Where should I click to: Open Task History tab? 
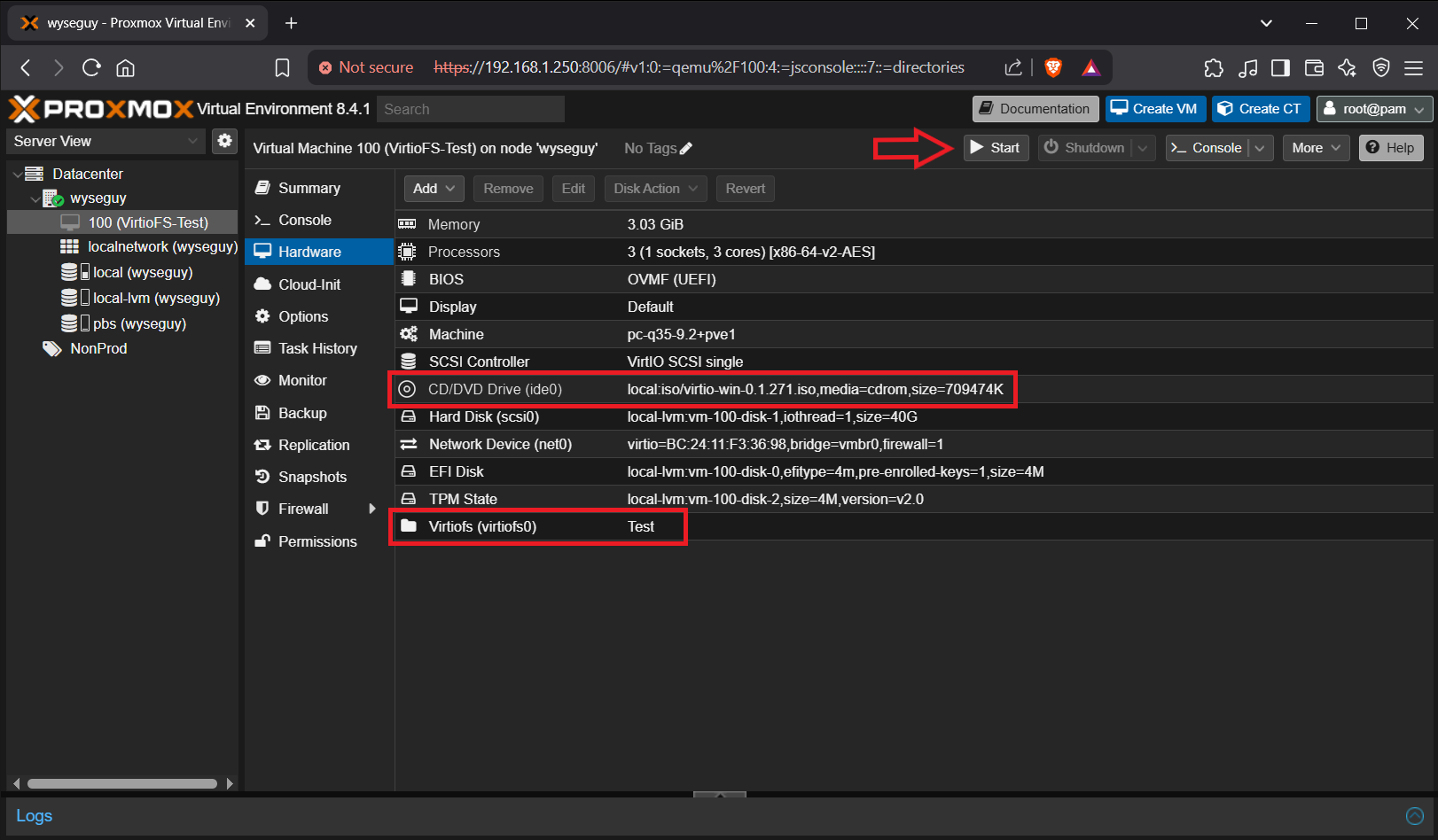click(x=317, y=348)
